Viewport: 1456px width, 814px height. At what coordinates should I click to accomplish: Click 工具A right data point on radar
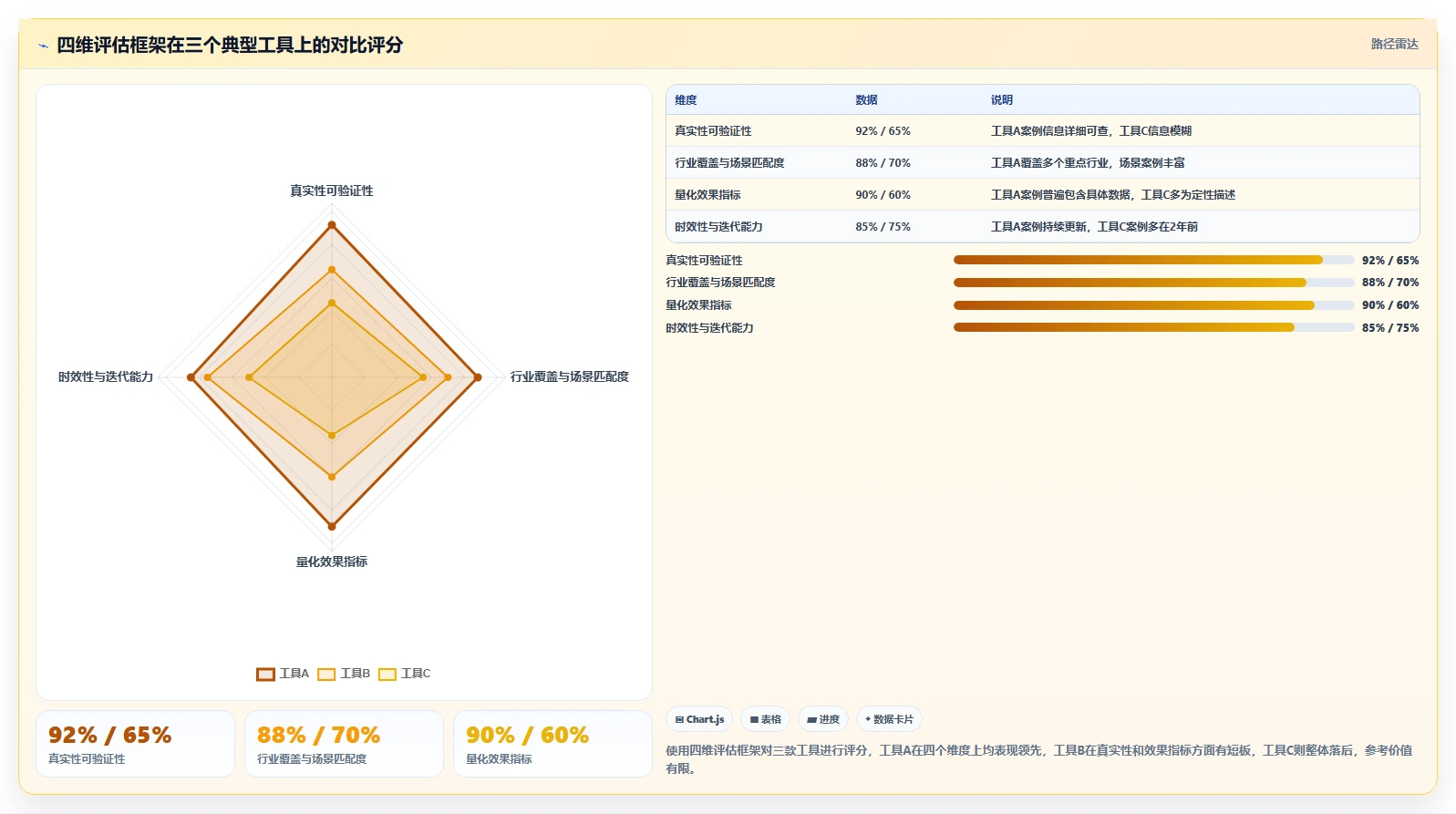click(478, 377)
